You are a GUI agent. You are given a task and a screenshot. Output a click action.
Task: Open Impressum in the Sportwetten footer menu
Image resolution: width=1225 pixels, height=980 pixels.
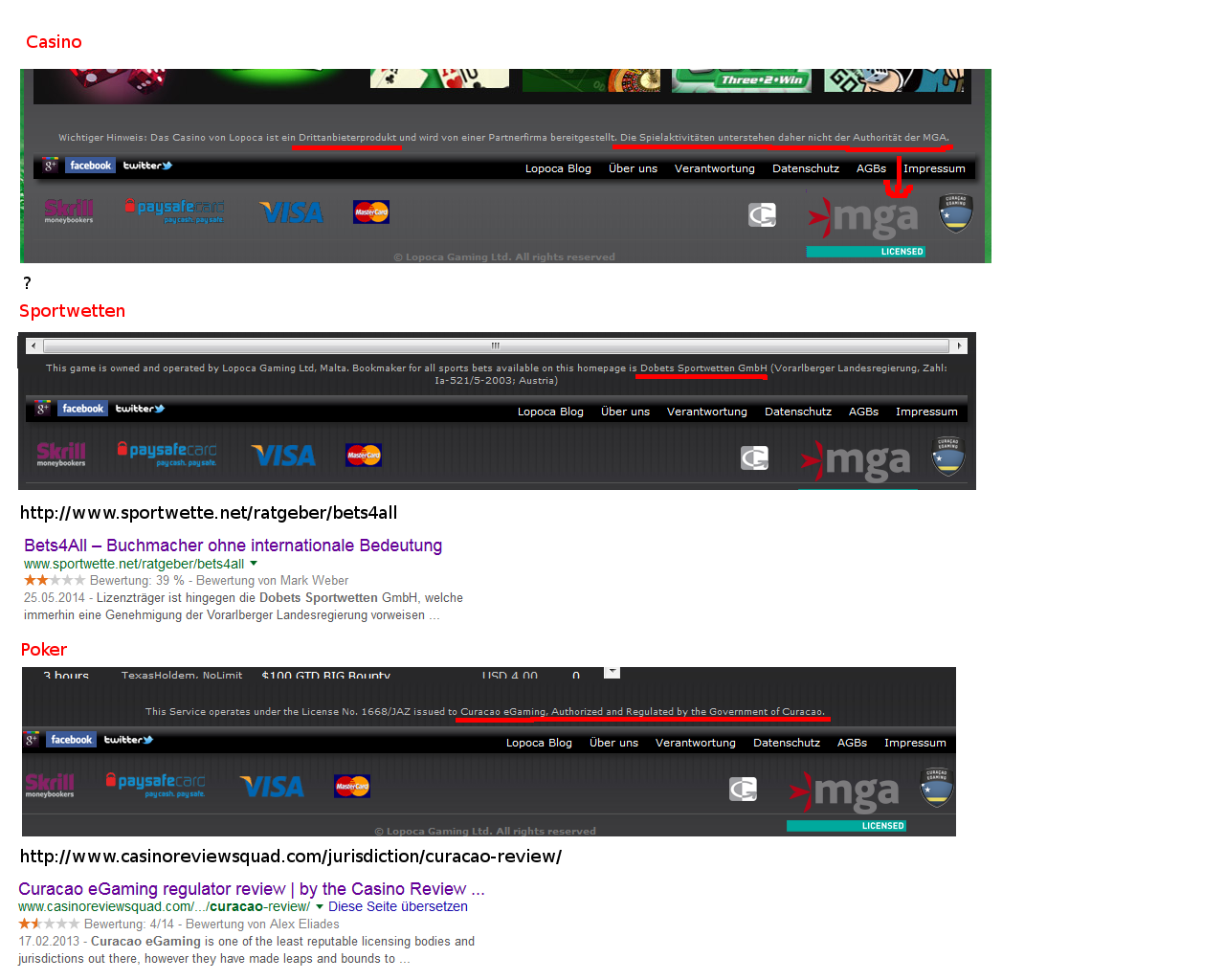click(x=926, y=412)
